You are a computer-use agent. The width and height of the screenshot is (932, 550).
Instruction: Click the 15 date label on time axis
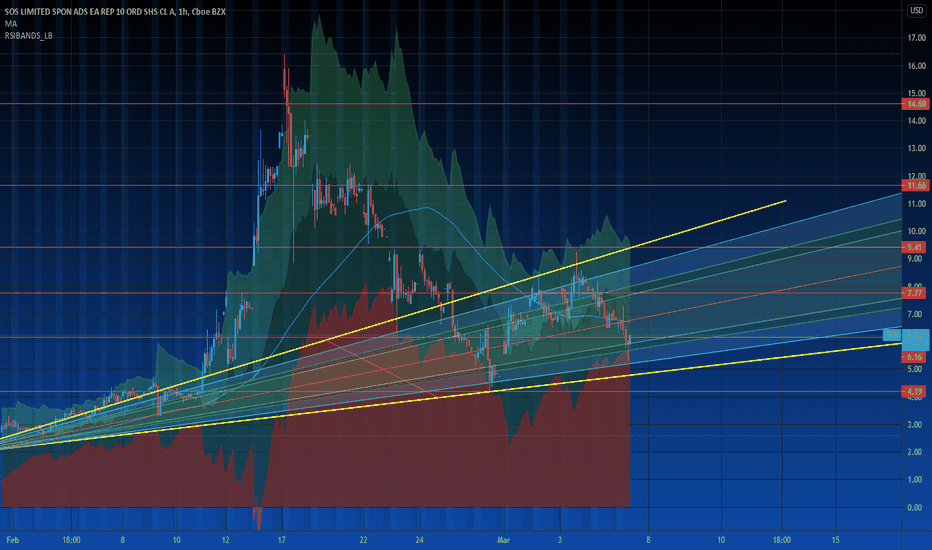(x=836, y=540)
